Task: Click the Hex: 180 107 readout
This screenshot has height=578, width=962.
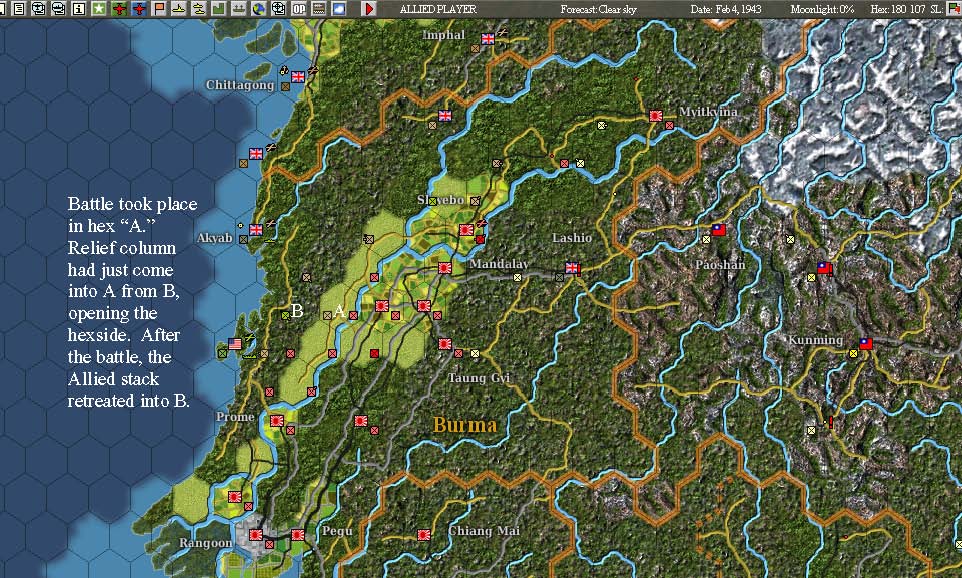Action: click(x=898, y=9)
